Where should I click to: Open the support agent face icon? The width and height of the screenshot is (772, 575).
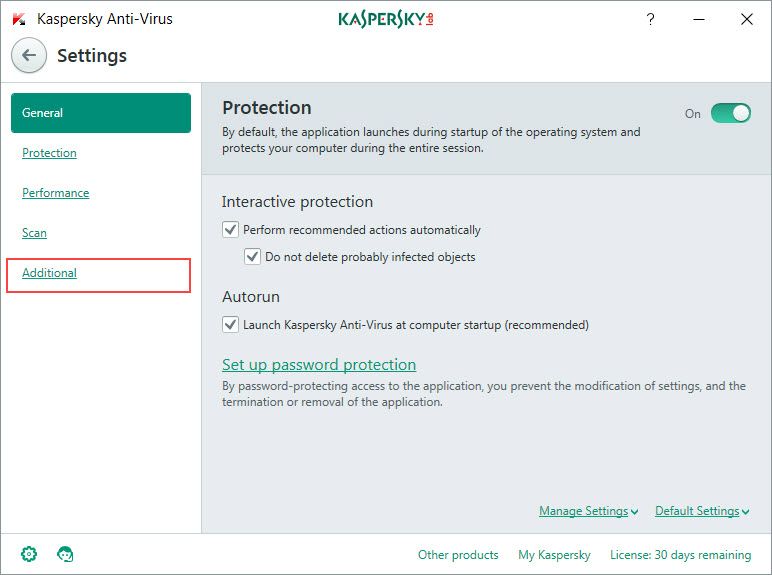point(65,554)
